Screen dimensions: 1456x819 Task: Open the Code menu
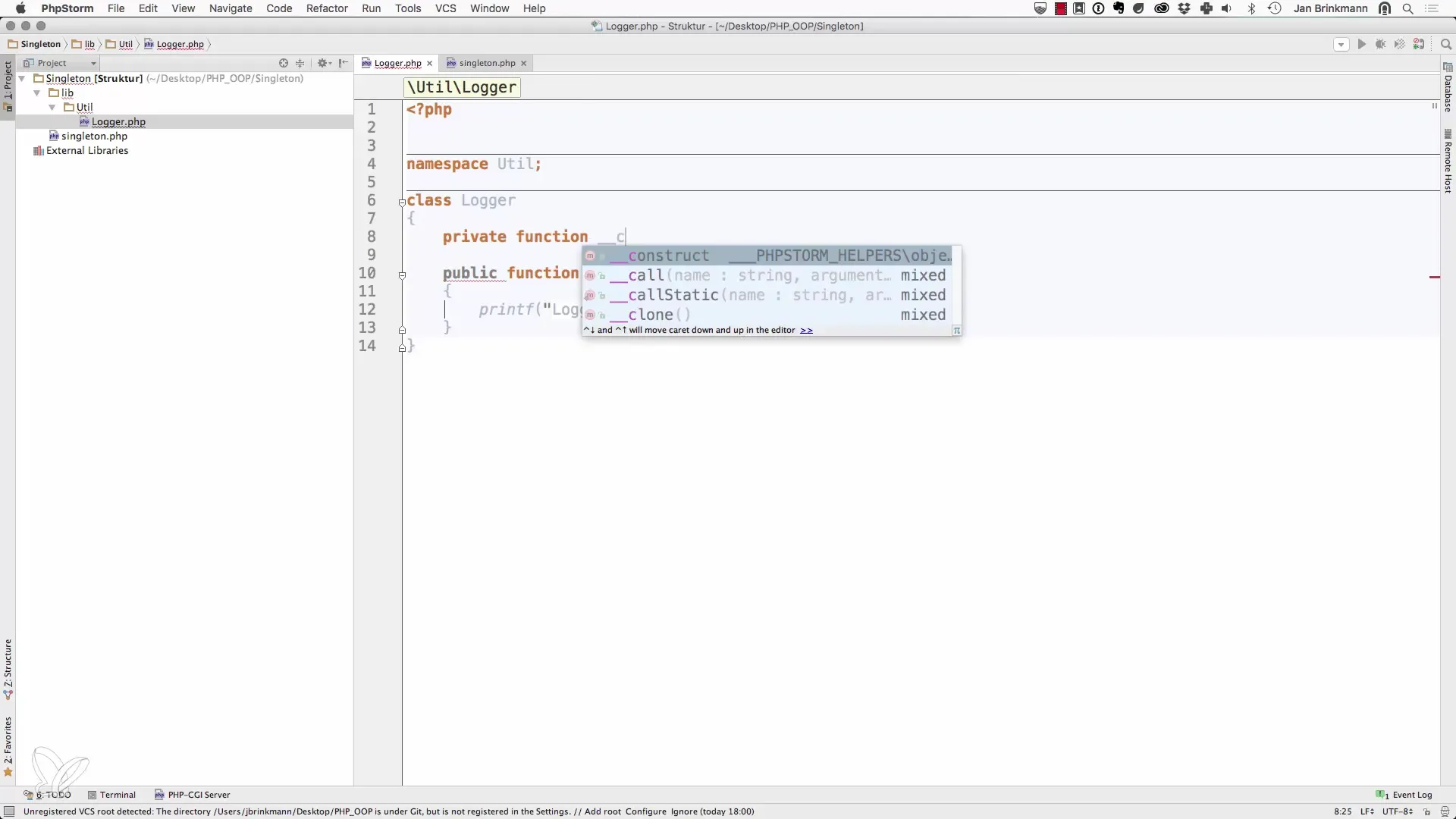[279, 8]
